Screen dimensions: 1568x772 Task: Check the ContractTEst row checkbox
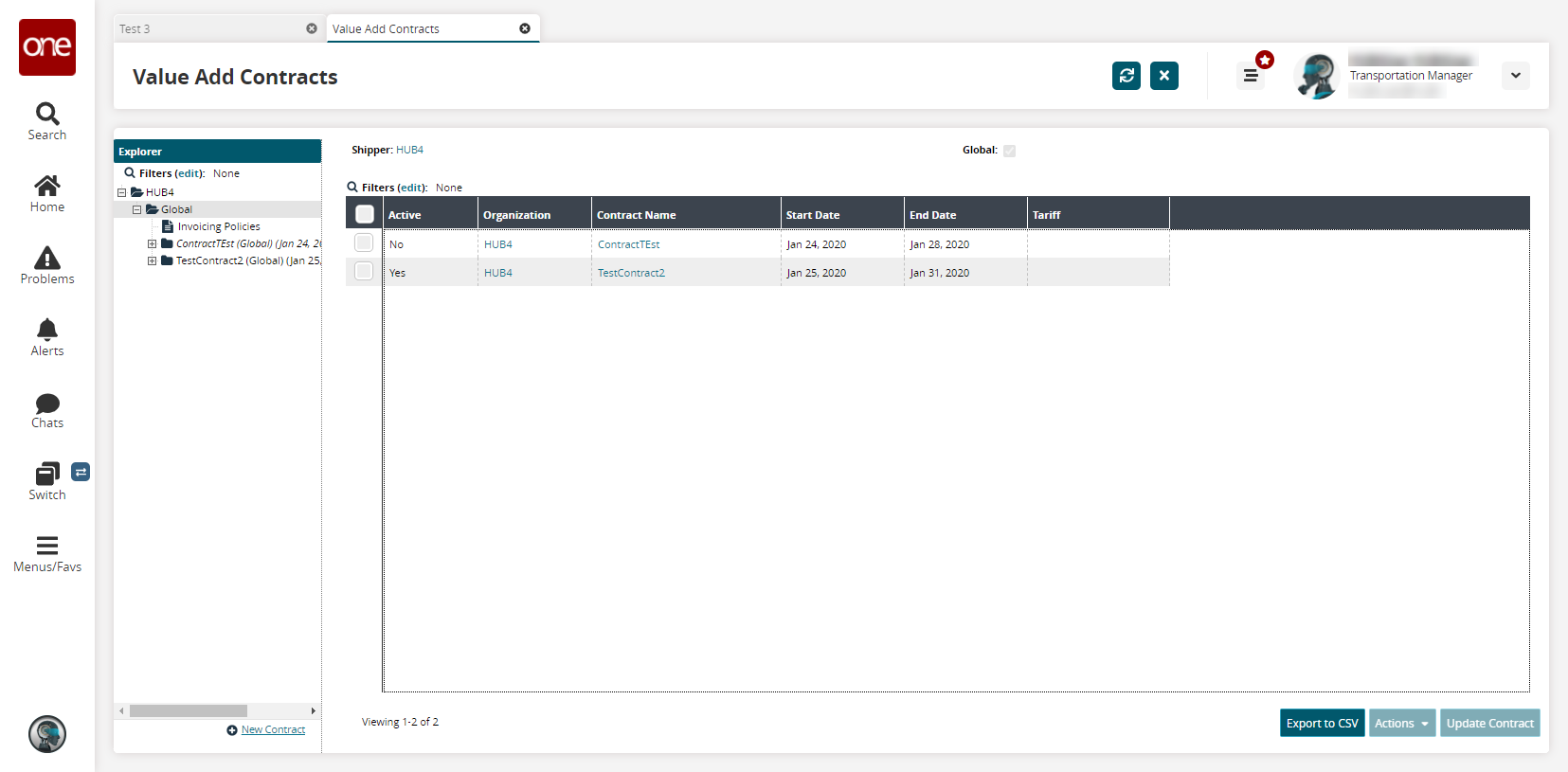[x=364, y=243]
